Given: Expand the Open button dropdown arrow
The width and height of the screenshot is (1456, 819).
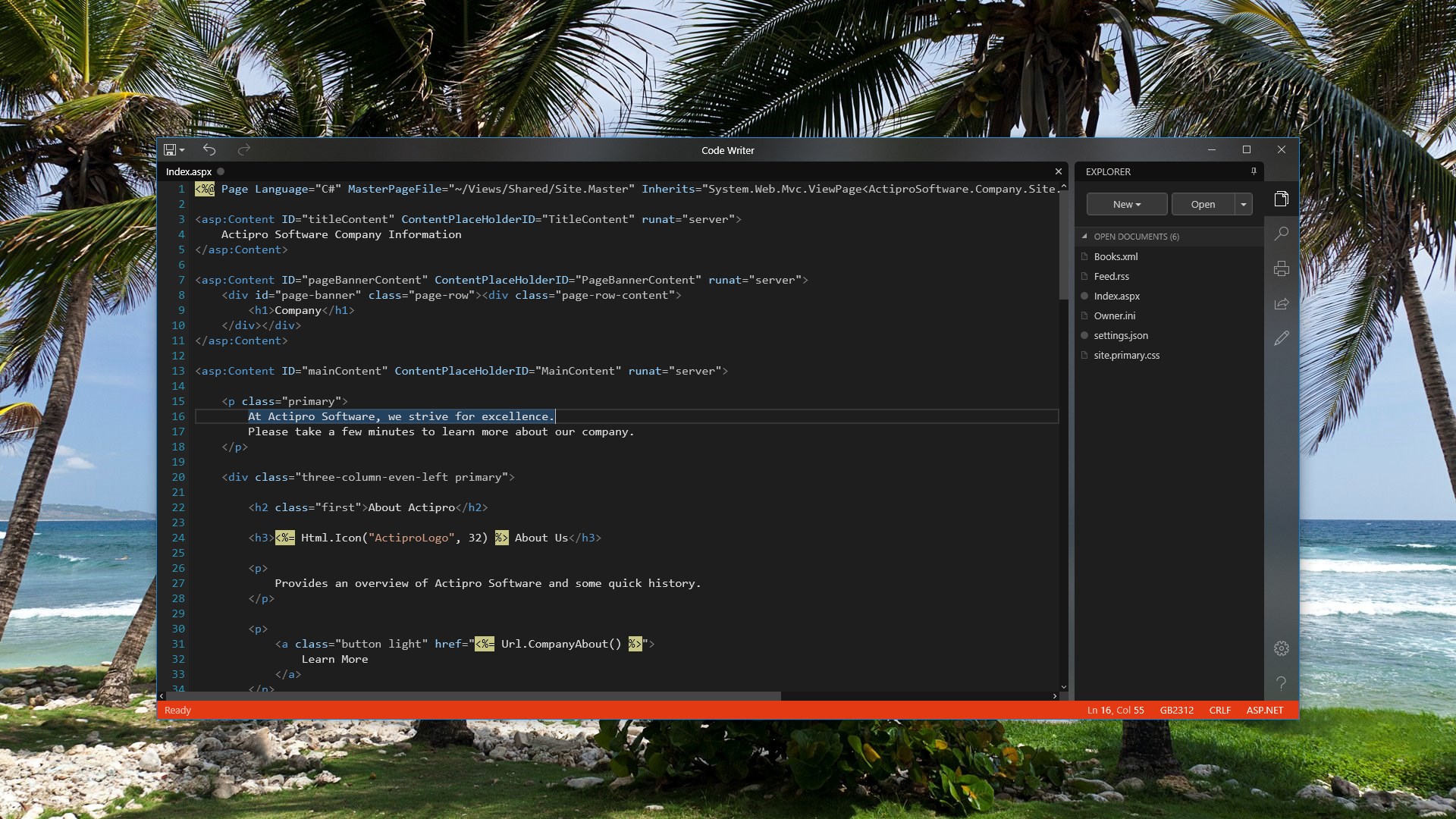Looking at the screenshot, I should [x=1244, y=204].
